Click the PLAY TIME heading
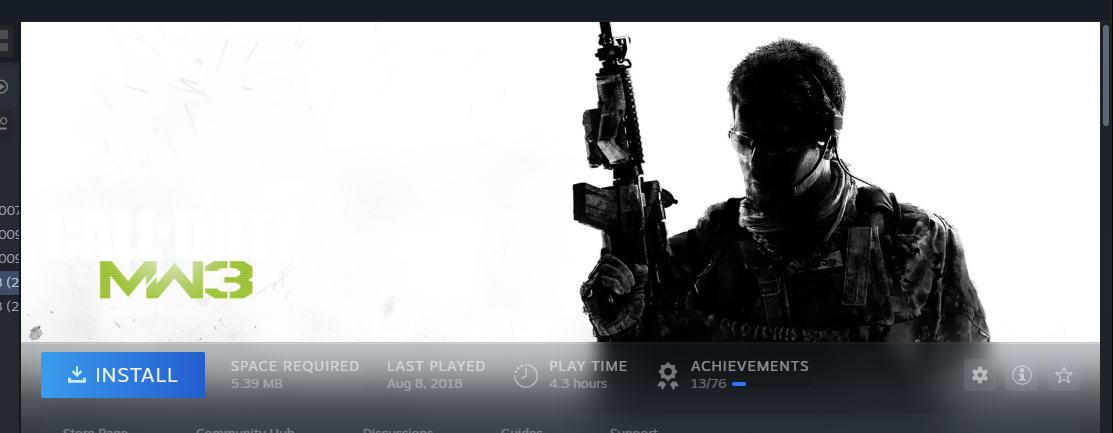 pos(588,366)
